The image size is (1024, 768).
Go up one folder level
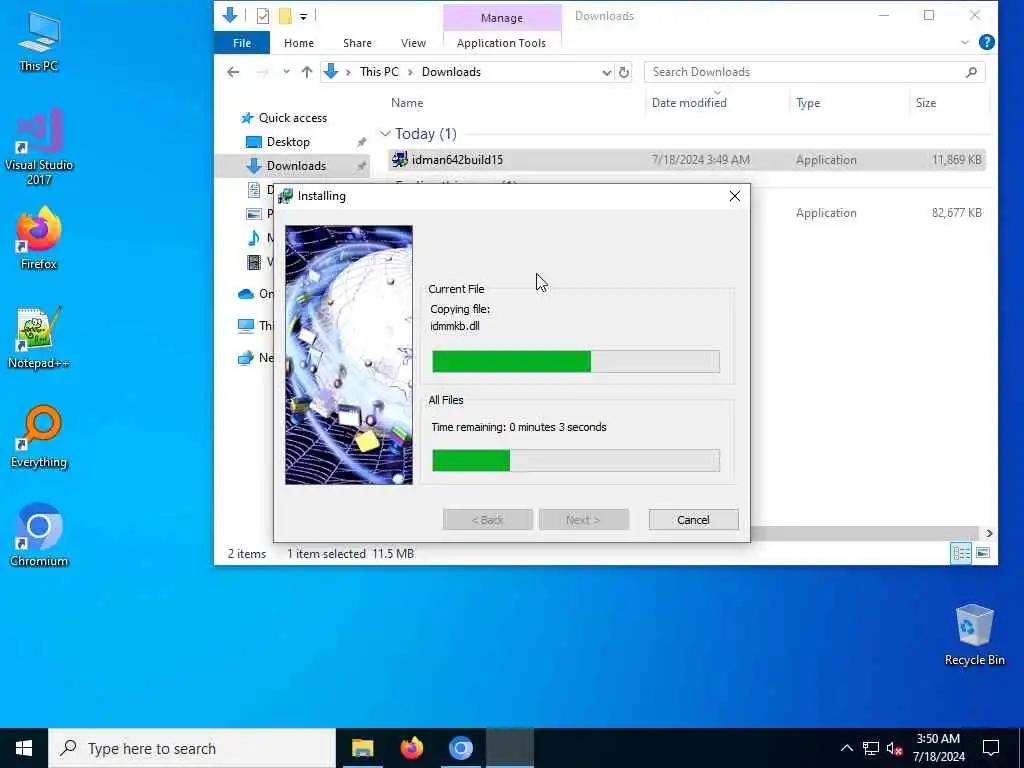coord(307,72)
